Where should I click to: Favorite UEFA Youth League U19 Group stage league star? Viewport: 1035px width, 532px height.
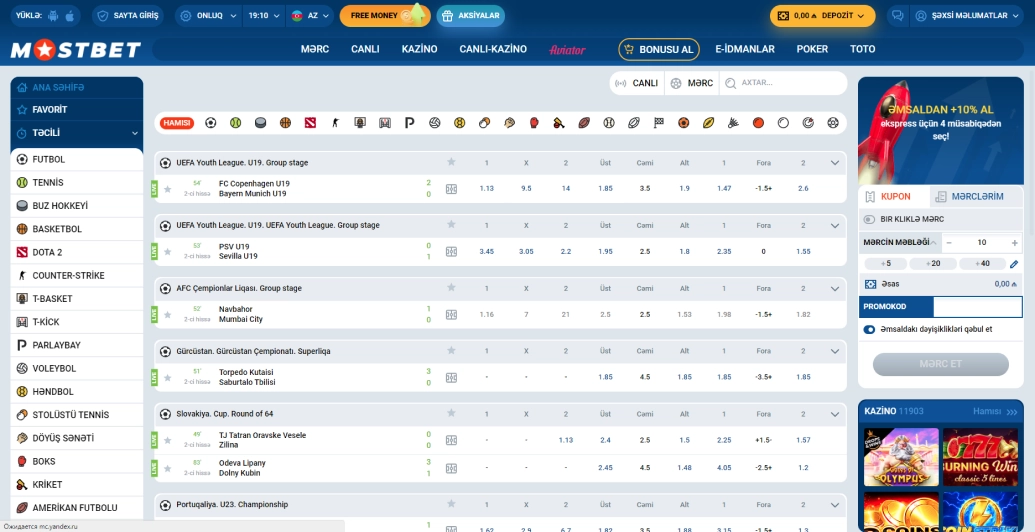click(451, 162)
